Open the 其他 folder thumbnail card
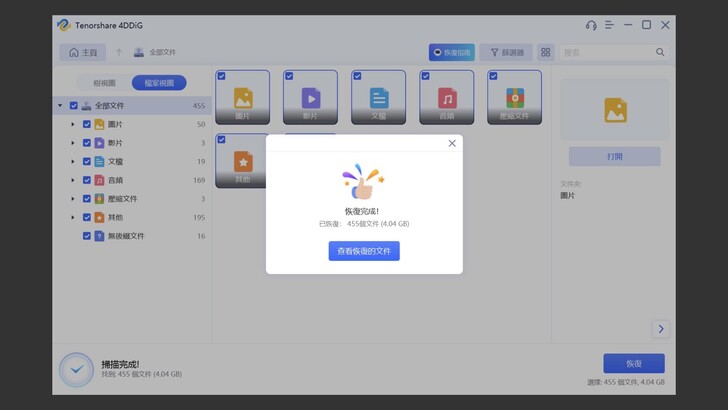This screenshot has height=410, width=728. pos(241,161)
